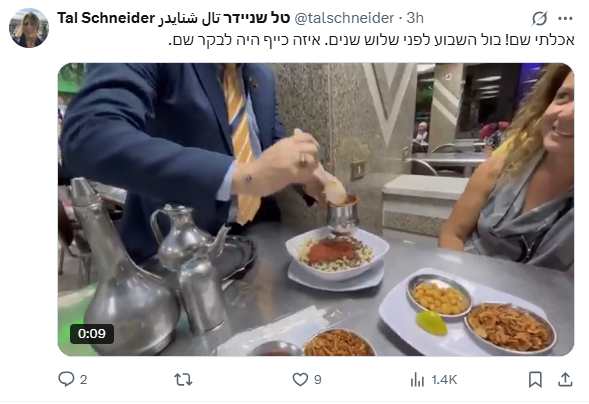Click the koshari bowl in the video
This screenshot has height=404, width=589.
click(337, 254)
